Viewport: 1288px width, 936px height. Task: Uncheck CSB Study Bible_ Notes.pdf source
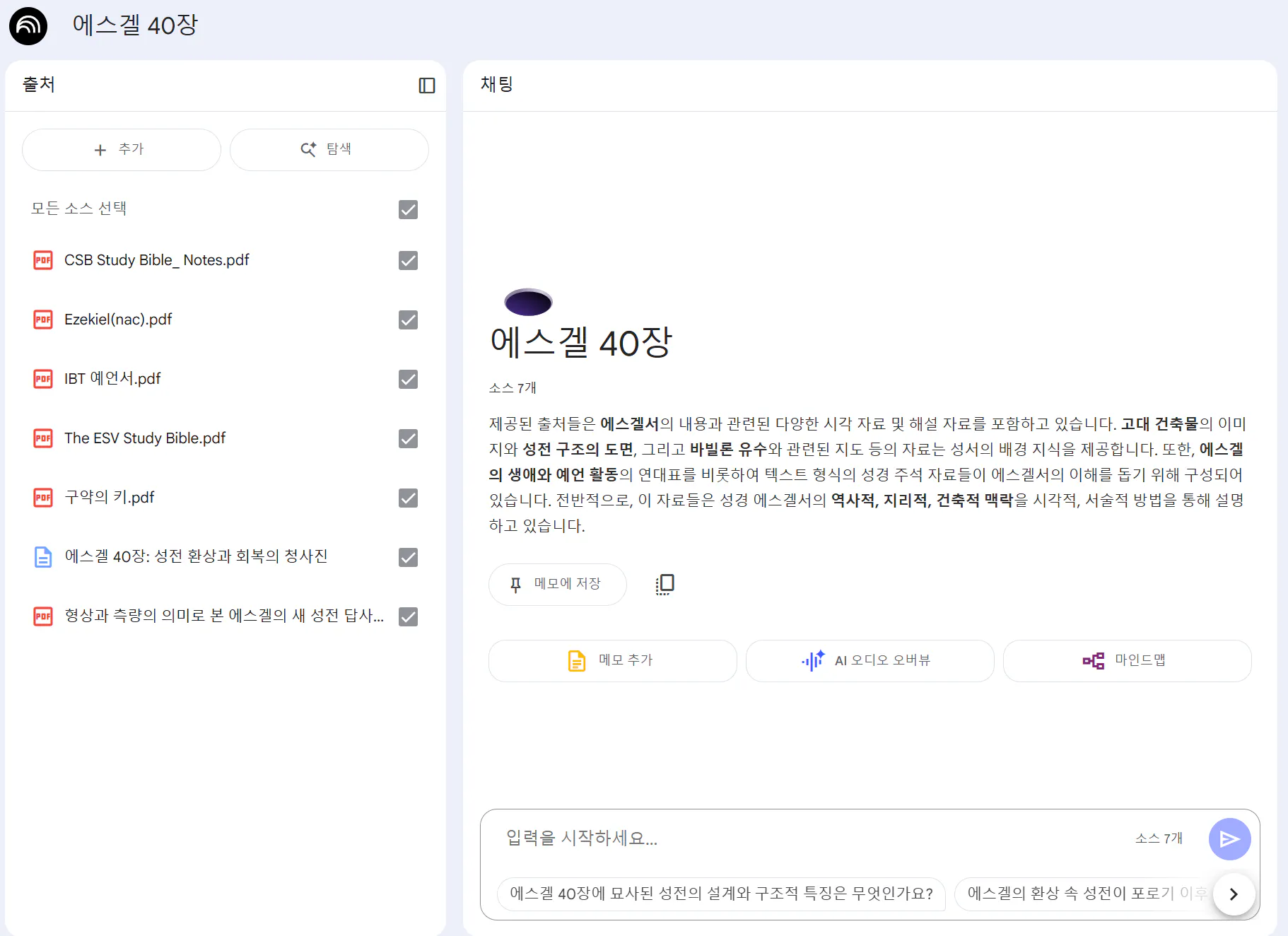tap(408, 260)
